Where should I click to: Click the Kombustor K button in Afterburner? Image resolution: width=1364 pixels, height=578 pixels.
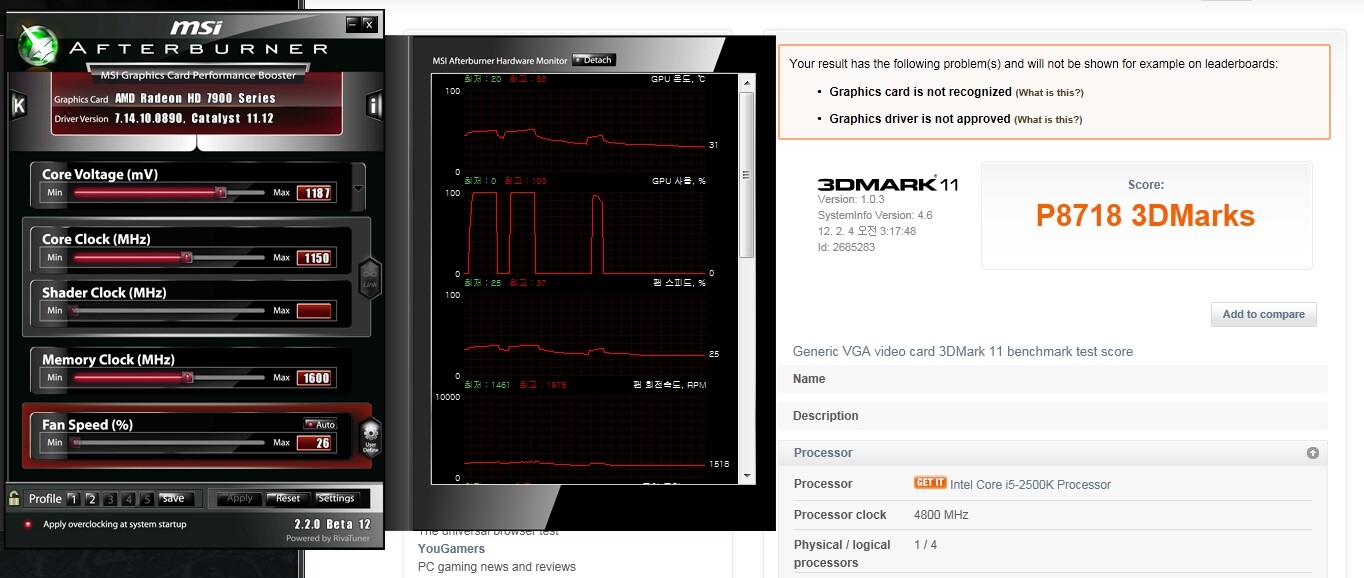(x=18, y=106)
